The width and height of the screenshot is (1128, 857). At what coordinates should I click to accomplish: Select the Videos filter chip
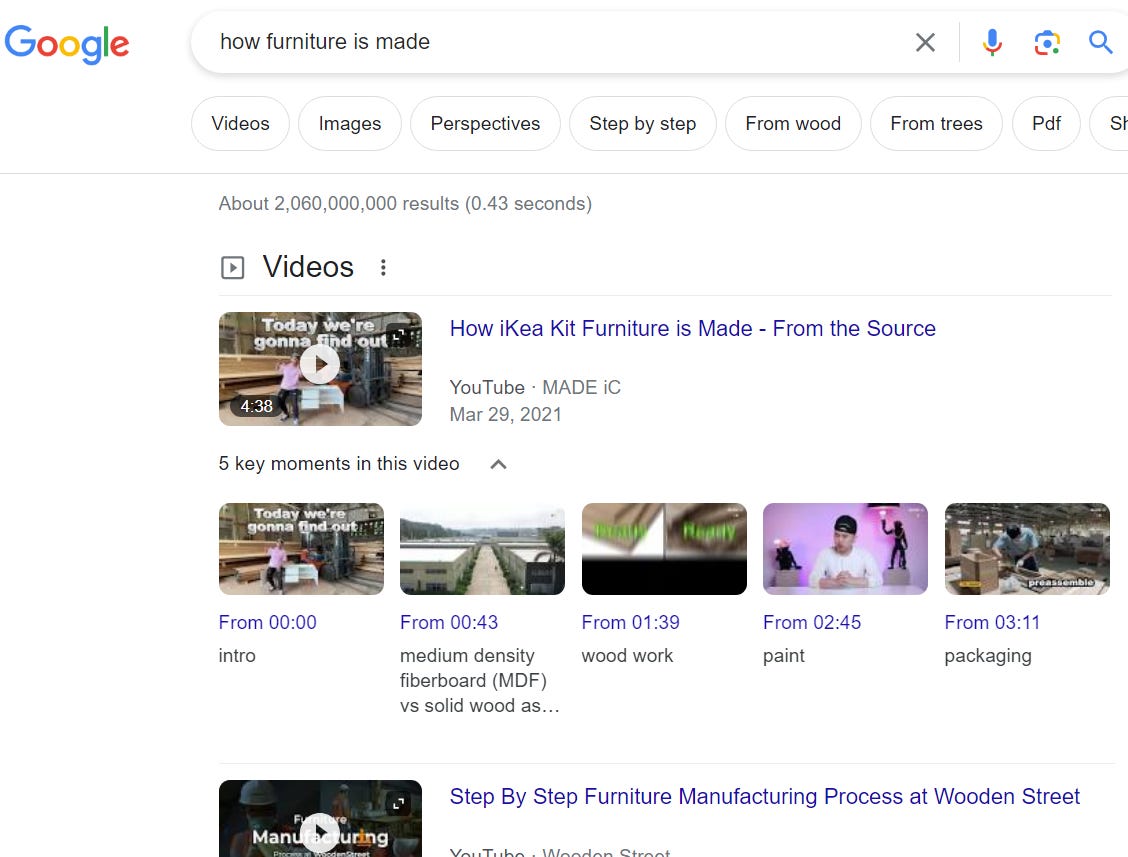click(x=240, y=124)
